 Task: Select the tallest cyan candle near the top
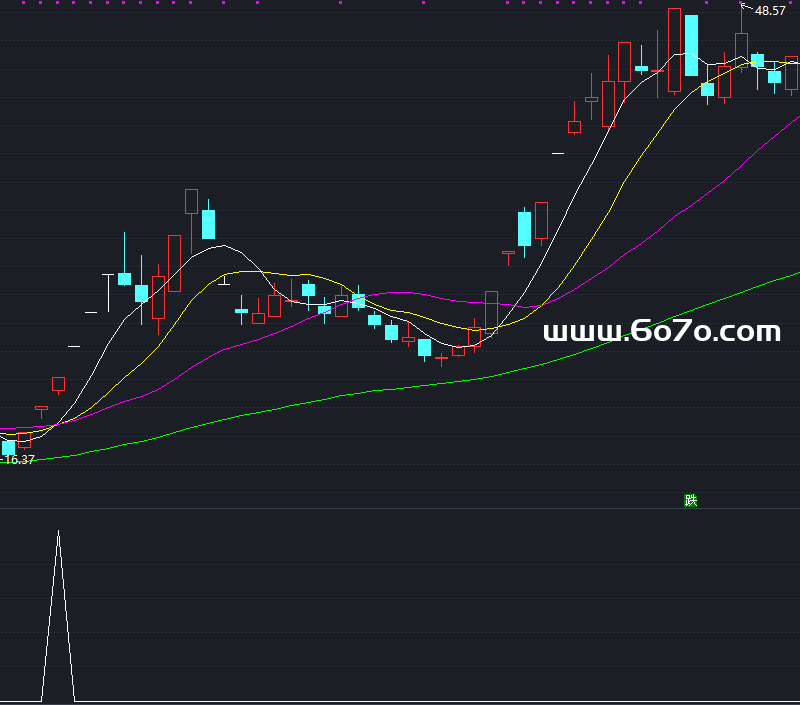coord(691,45)
